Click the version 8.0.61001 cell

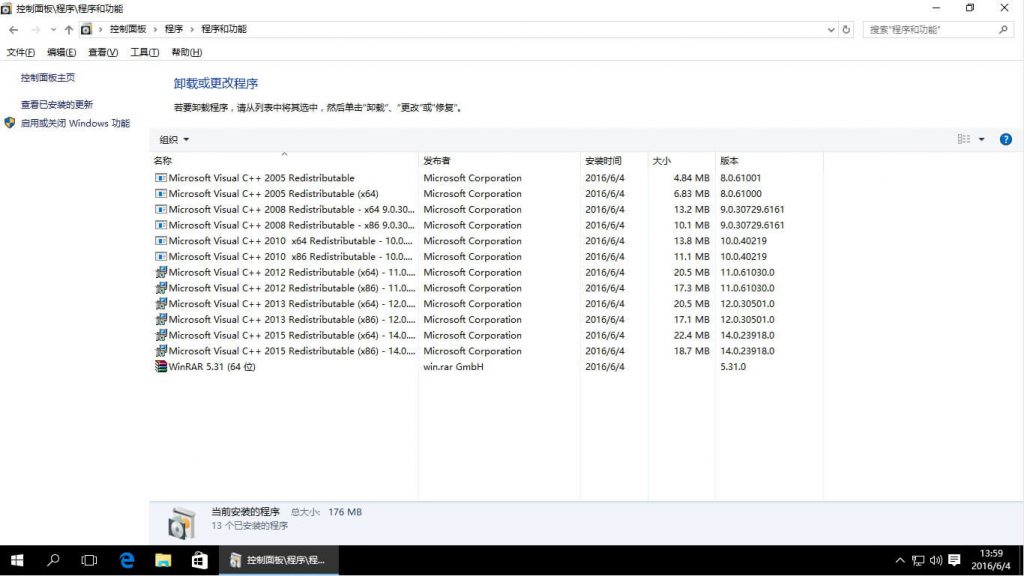coord(741,178)
